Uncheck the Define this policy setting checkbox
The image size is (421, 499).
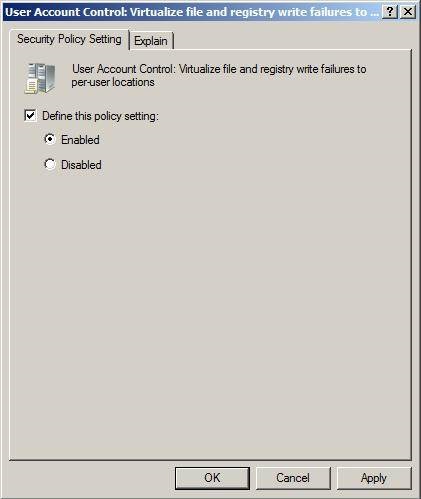coord(30,116)
